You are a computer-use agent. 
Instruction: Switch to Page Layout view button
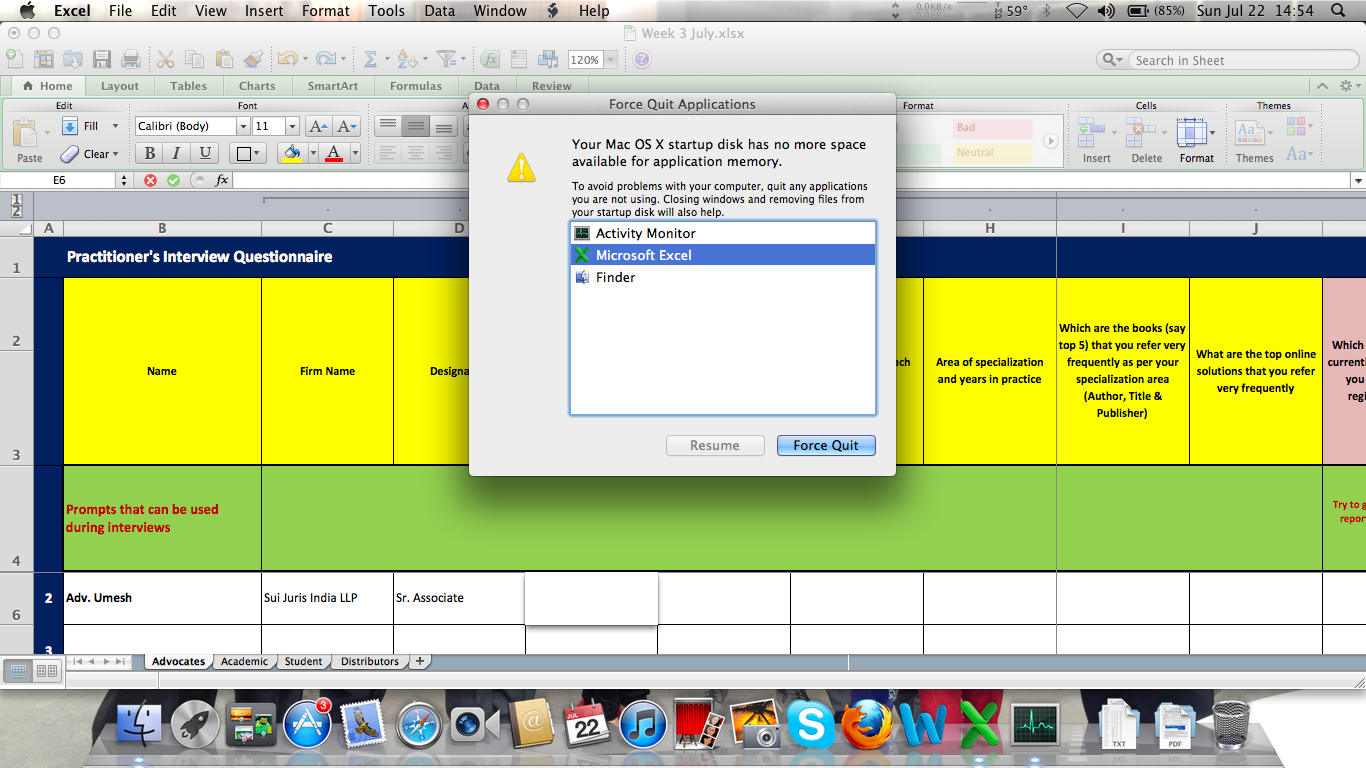click(47, 671)
